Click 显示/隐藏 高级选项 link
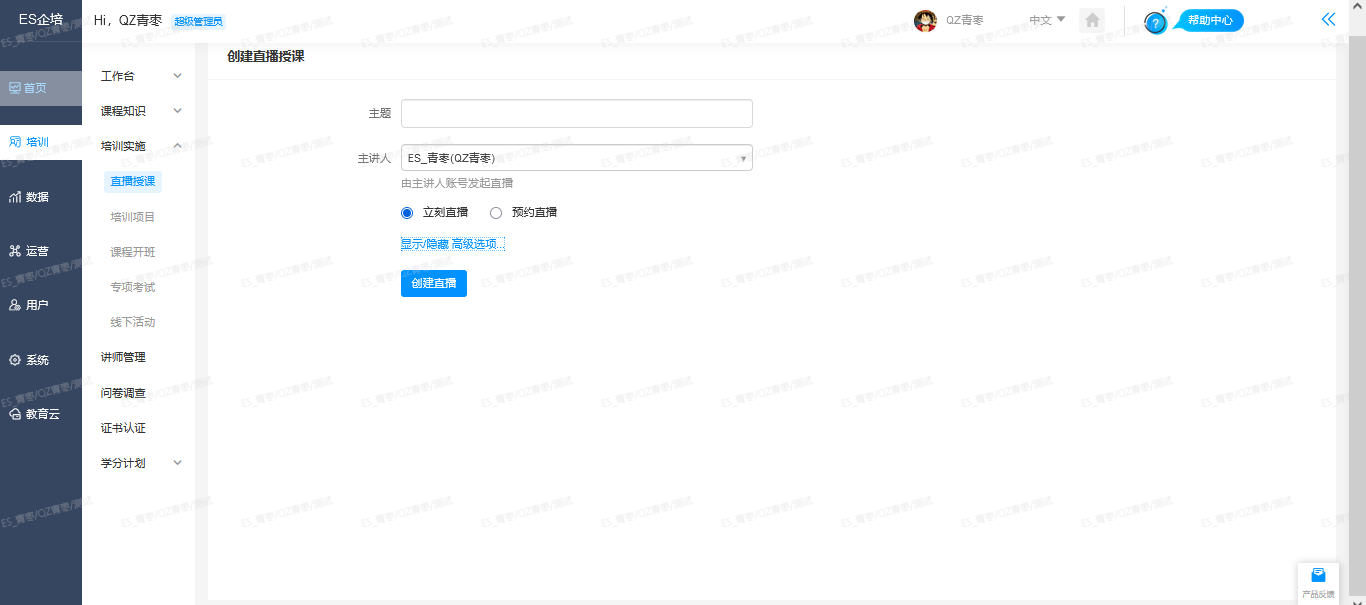Image resolution: width=1366 pixels, height=605 pixels. (x=453, y=244)
